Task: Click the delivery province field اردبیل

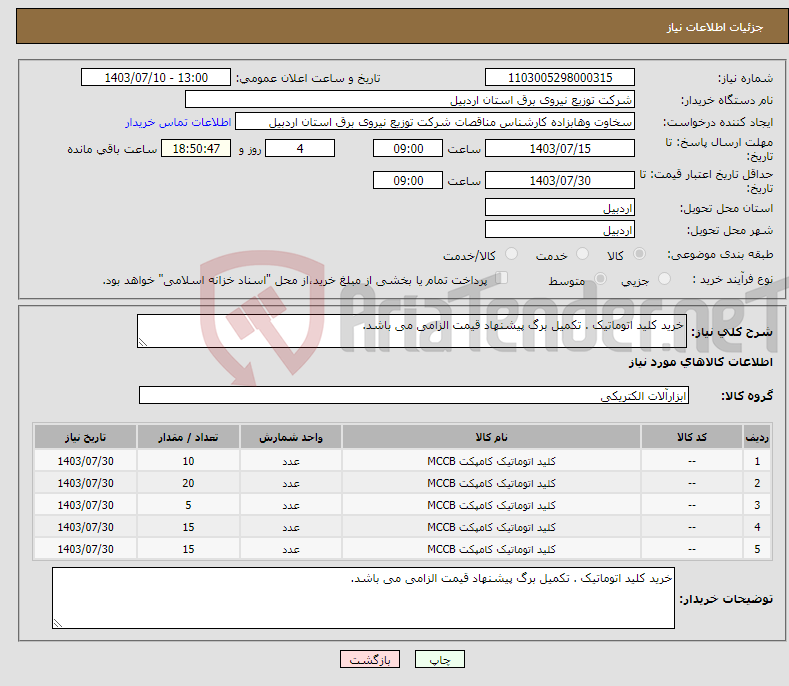Action: (560, 207)
